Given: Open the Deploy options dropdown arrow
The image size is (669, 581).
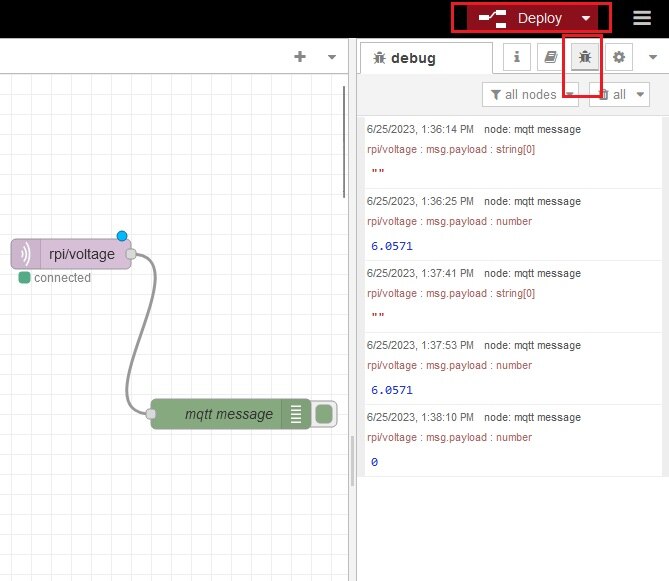Looking at the screenshot, I should click(586, 18).
